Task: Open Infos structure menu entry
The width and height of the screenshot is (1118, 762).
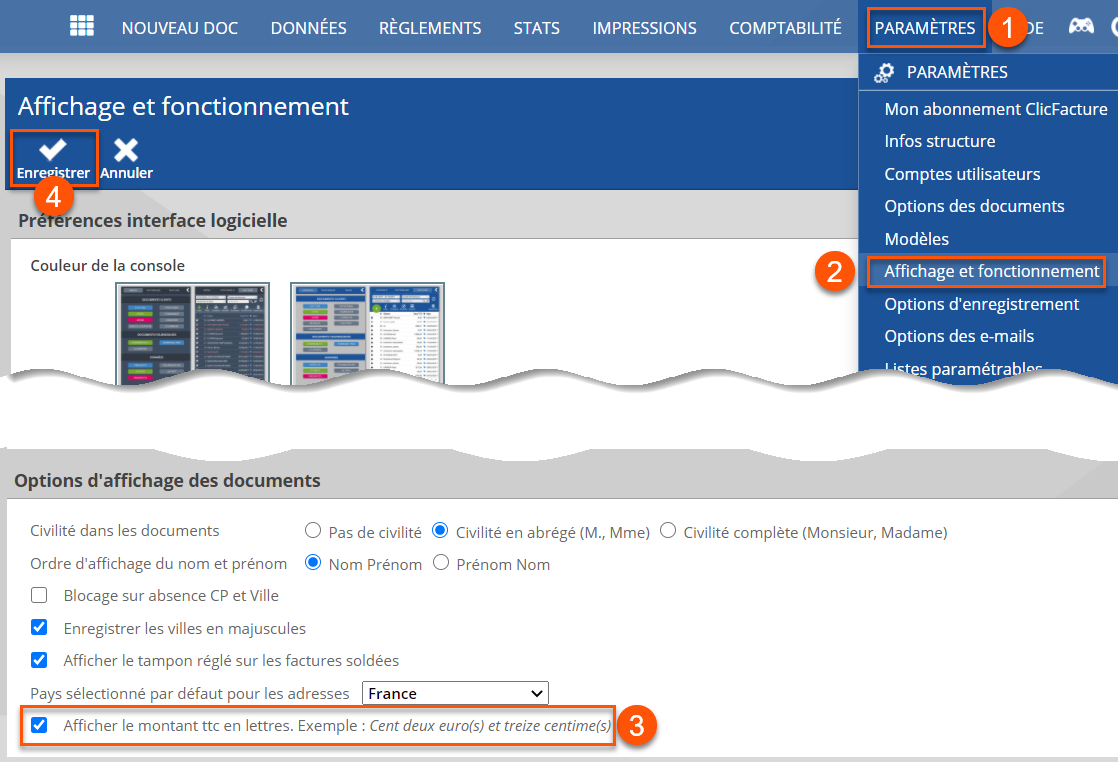Action: click(940, 141)
